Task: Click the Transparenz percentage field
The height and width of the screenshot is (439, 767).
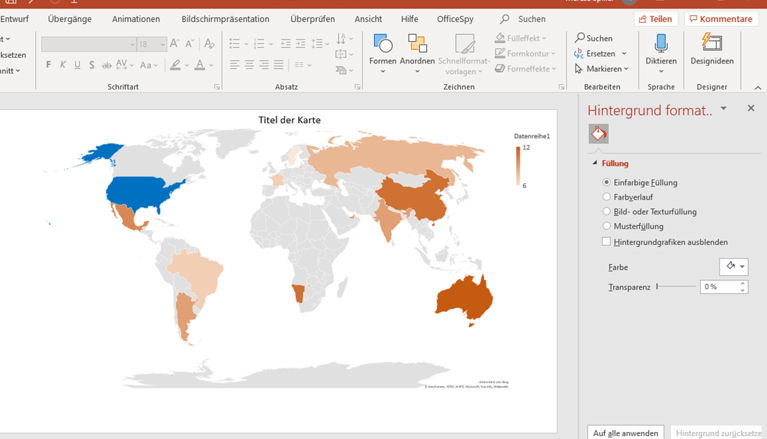Action: pos(720,287)
